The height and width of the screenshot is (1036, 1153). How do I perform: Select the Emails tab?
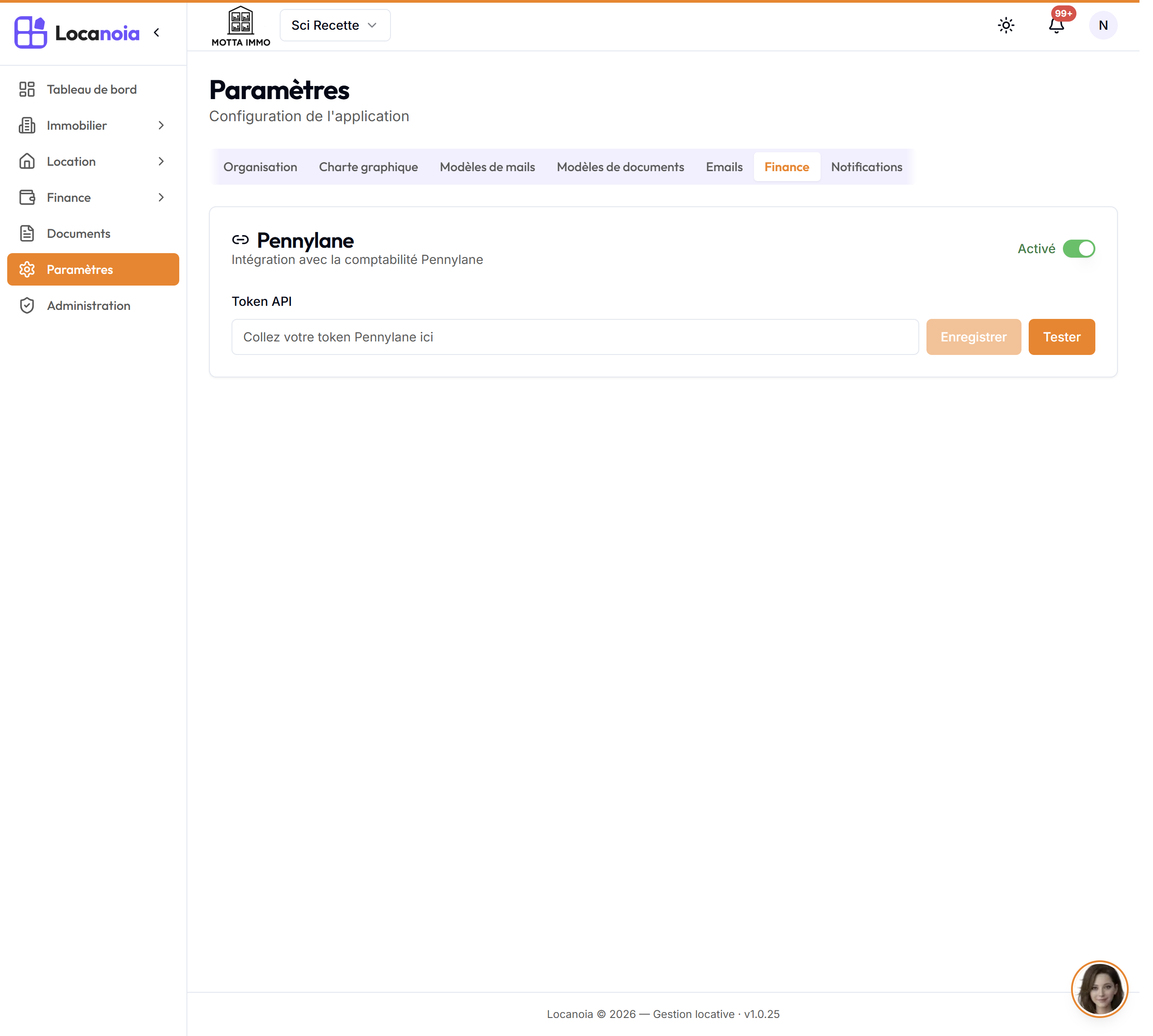(724, 167)
